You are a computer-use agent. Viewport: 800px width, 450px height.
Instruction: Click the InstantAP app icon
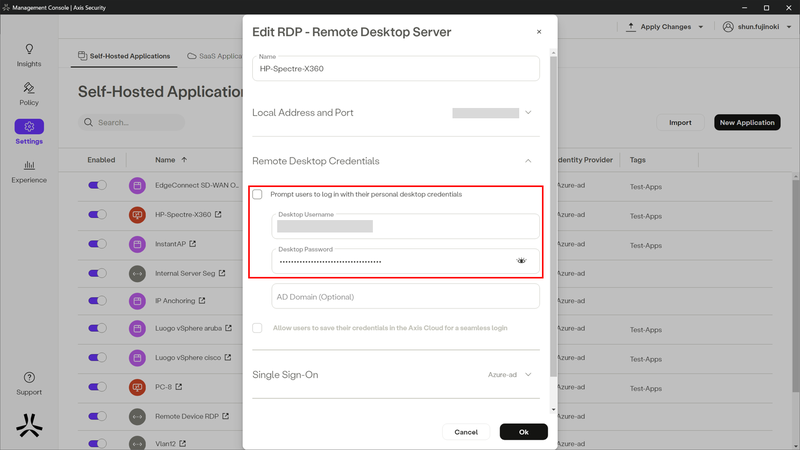[137, 244]
